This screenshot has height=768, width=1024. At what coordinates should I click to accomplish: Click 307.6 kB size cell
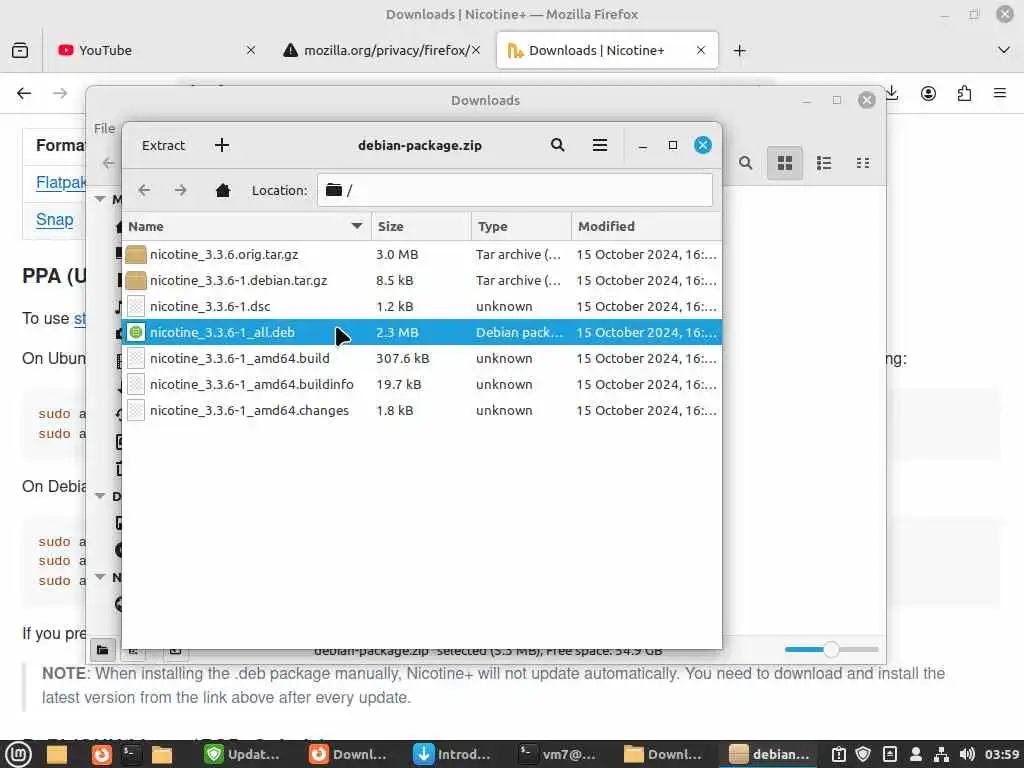click(x=402, y=359)
